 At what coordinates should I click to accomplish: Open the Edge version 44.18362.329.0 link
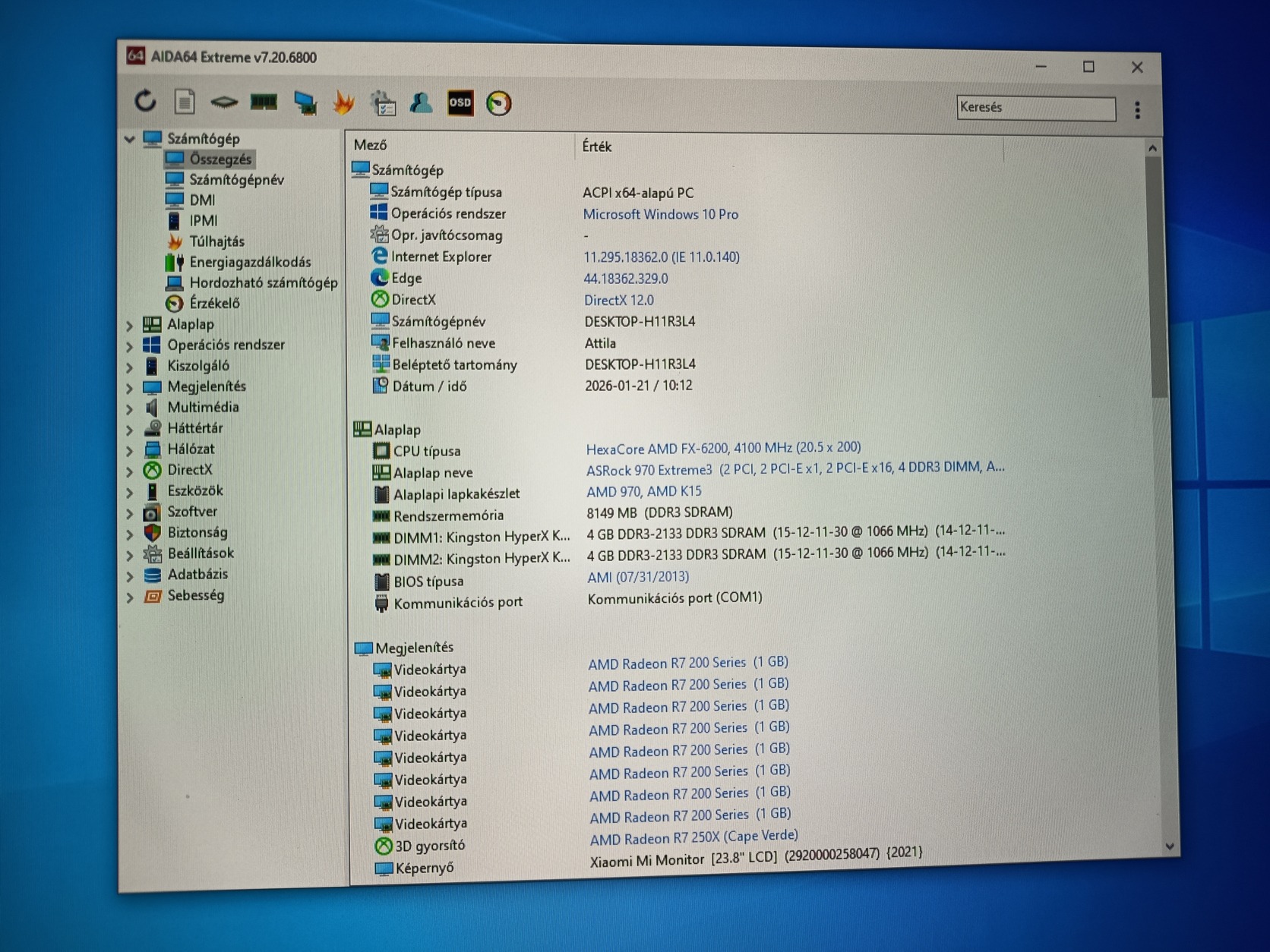coord(626,279)
